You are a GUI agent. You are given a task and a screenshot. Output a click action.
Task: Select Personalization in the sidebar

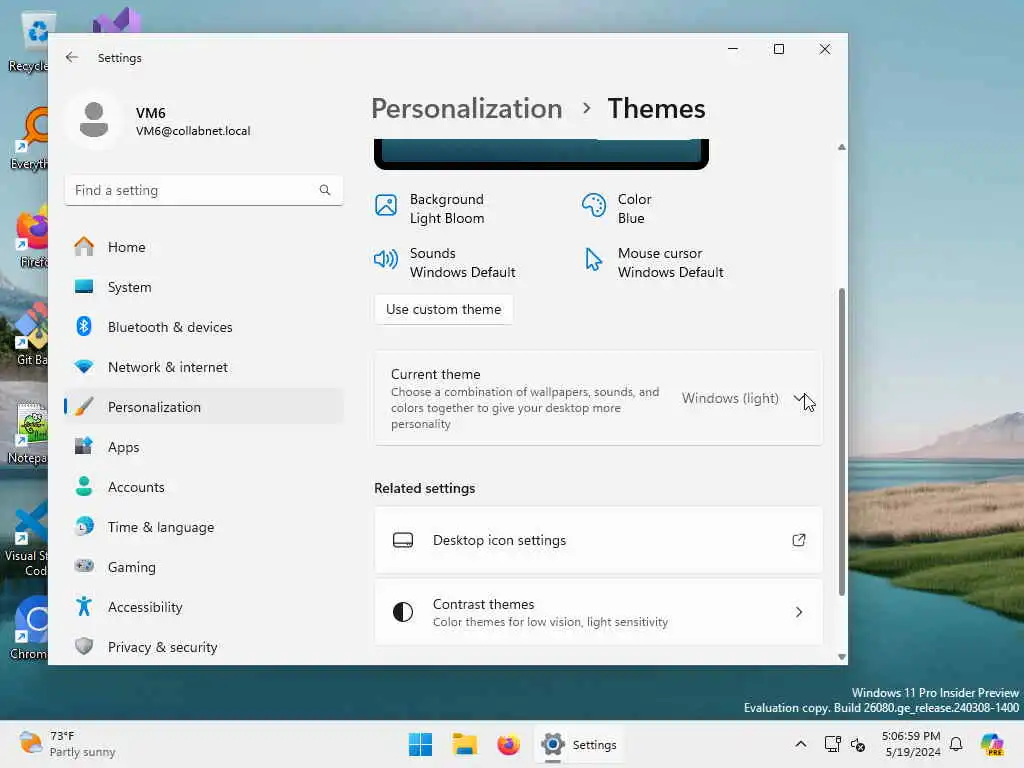point(204,406)
